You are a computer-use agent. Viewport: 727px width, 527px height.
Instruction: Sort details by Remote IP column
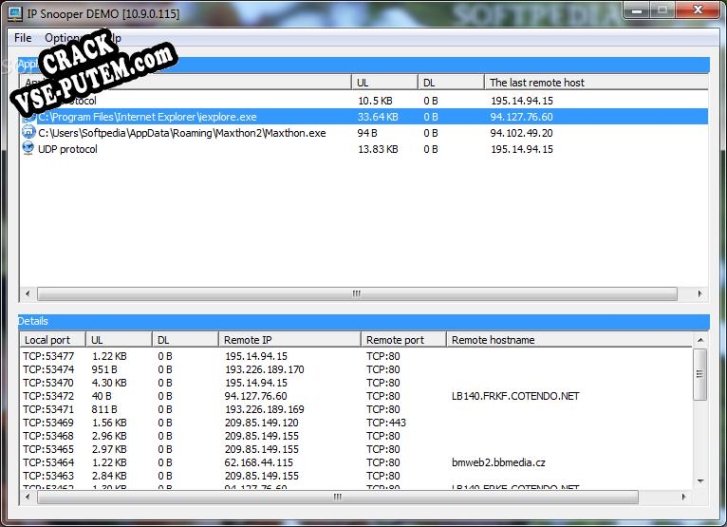[x=289, y=340]
